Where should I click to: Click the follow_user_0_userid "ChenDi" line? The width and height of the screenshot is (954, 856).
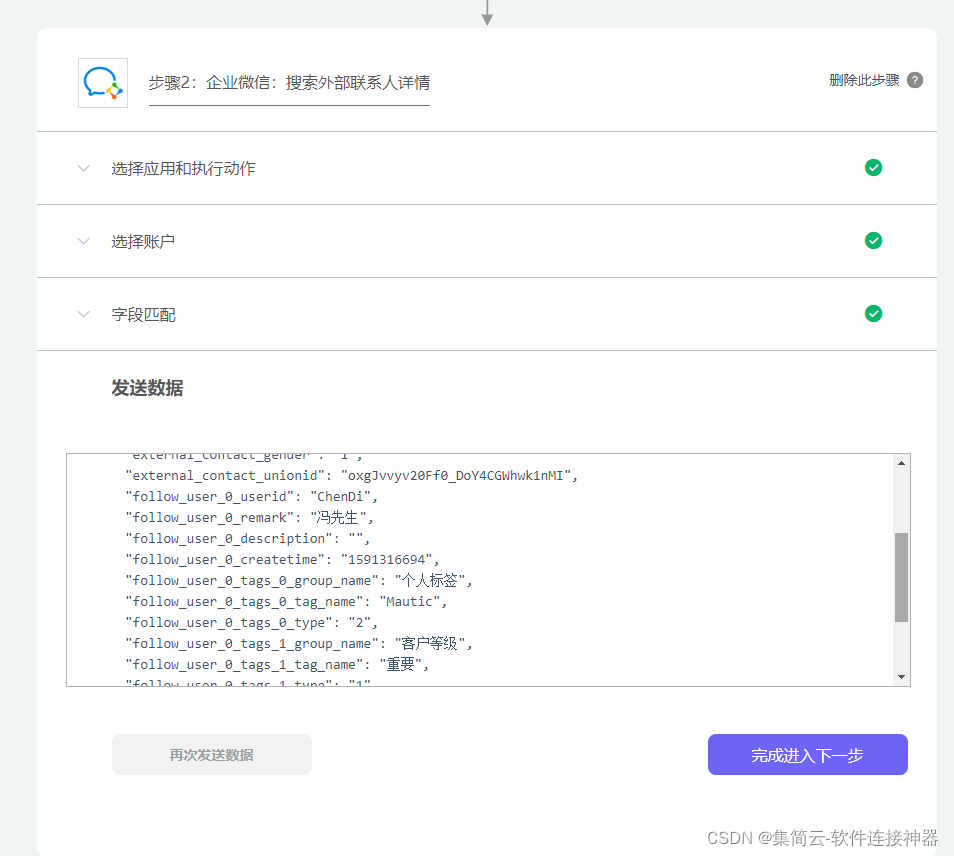pos(251,496)
